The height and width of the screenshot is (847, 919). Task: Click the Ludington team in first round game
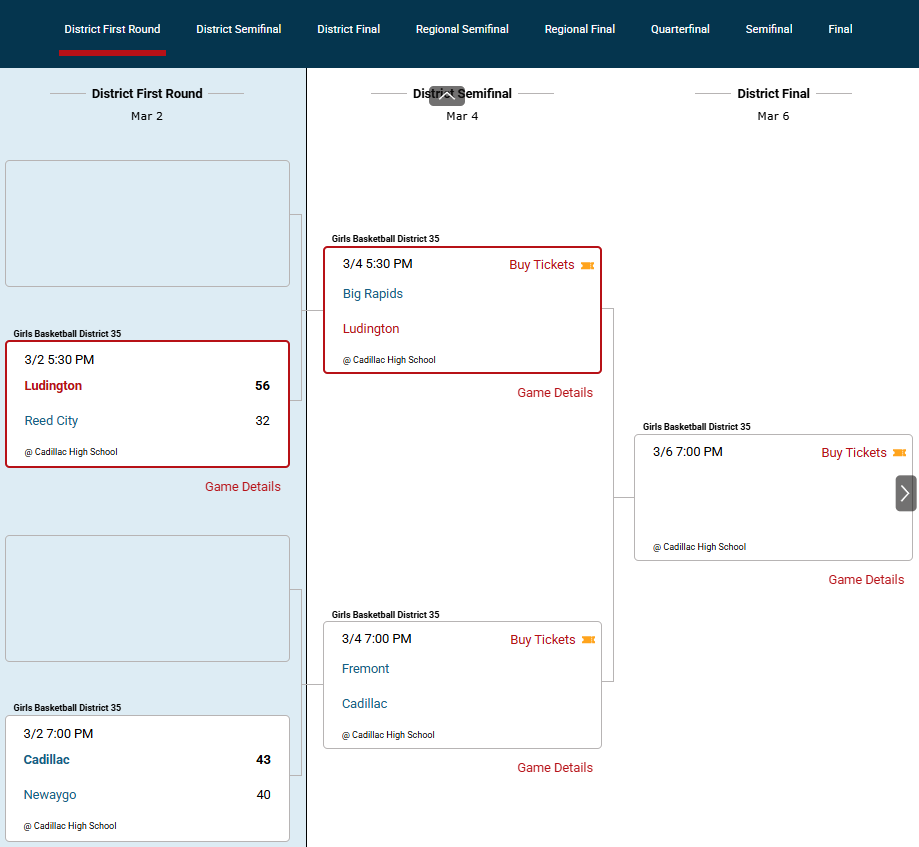53,386
